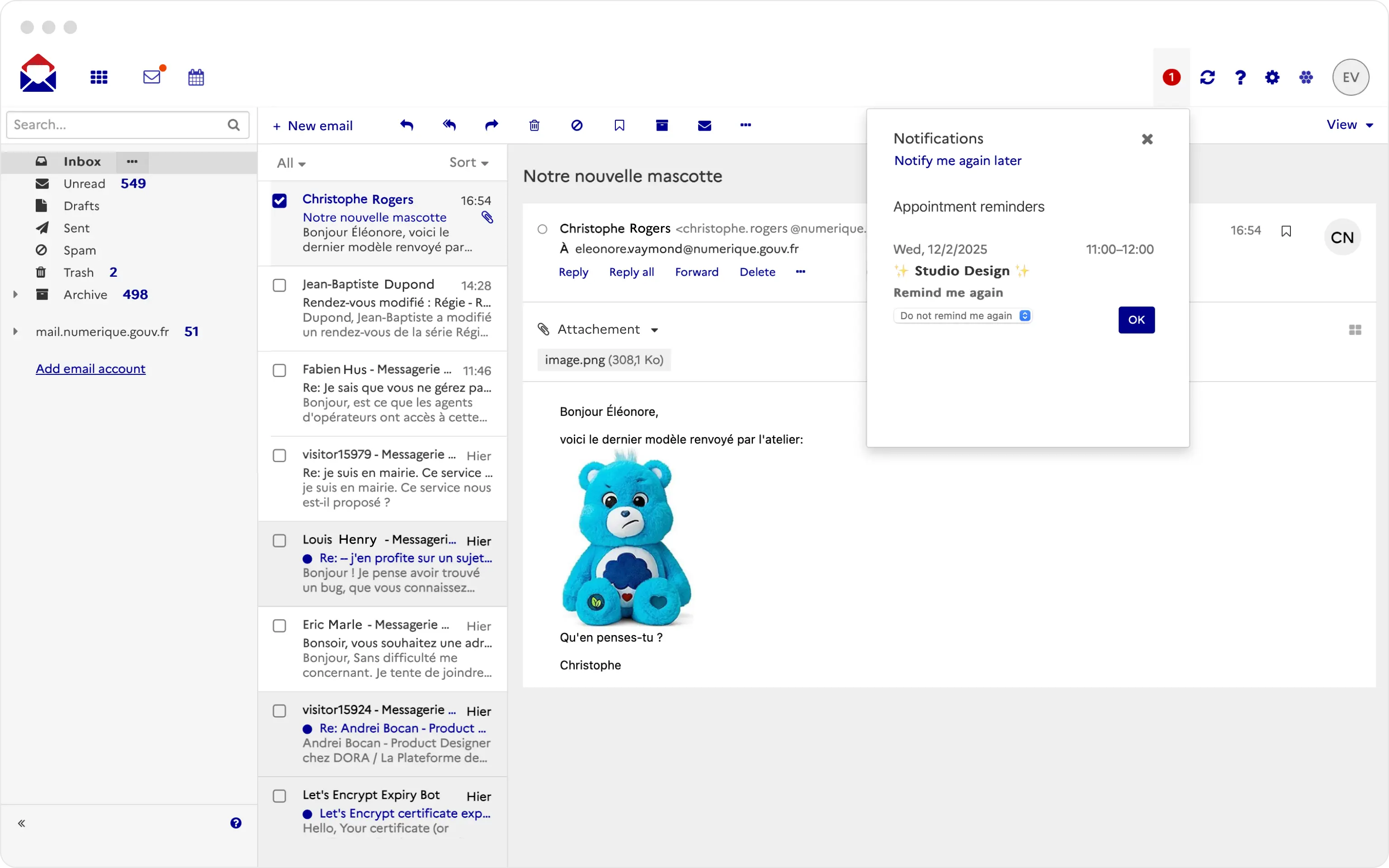
Task: Open the apps grid launcher icon
Action: pos(99,77)
